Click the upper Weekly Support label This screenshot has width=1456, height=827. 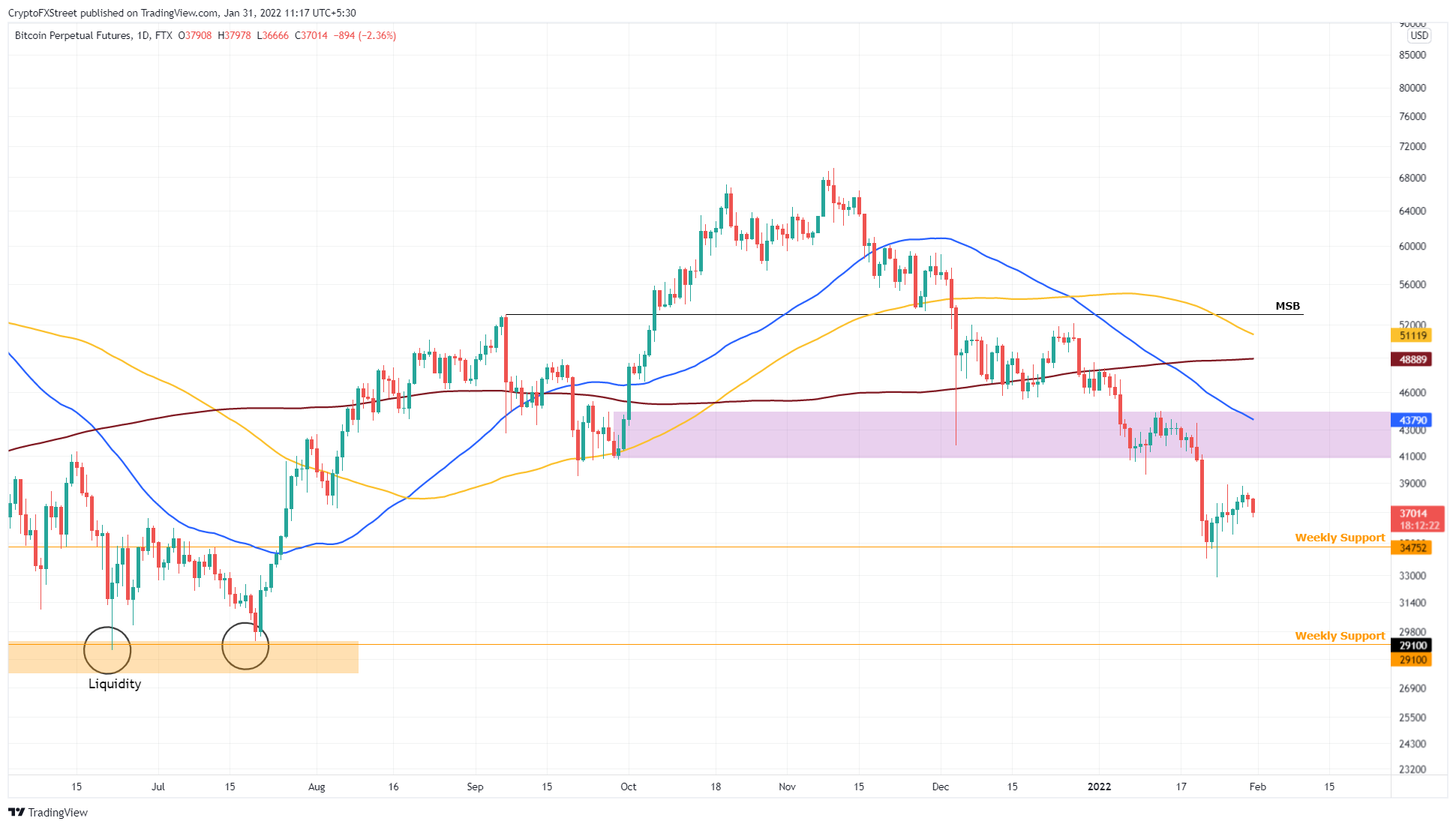pos(1340,538)
